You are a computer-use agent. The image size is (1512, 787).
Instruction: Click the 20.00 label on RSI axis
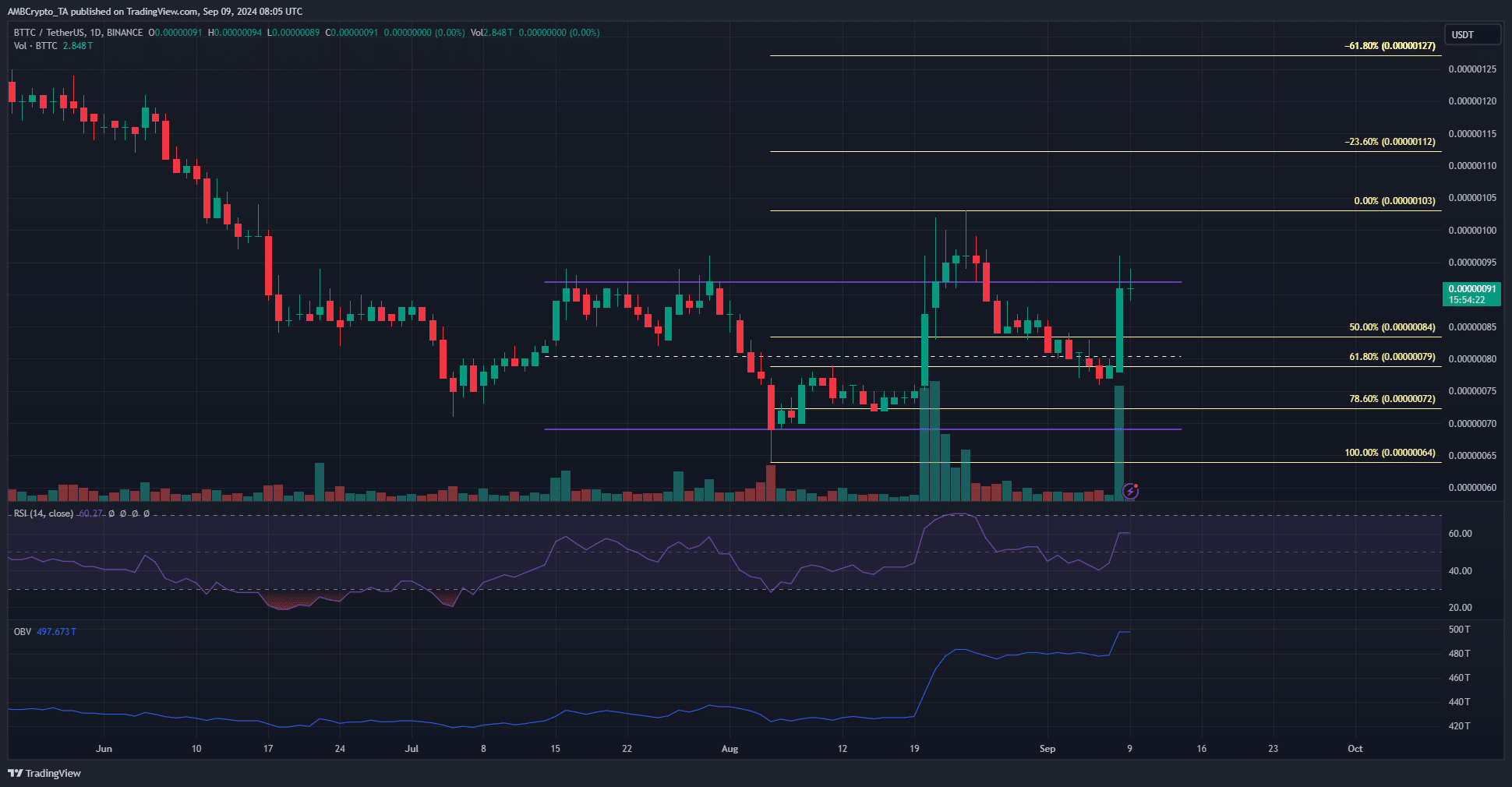(x=1460, y=608)
